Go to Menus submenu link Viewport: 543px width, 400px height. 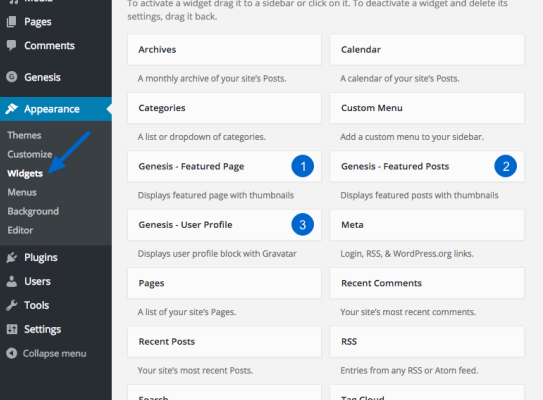point(22,192)
